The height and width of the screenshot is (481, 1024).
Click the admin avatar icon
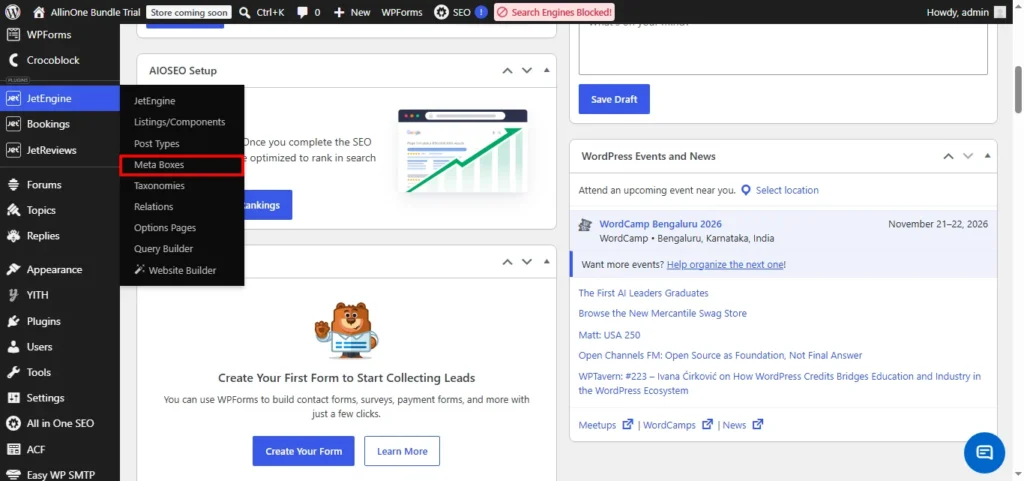[1000, 12]
